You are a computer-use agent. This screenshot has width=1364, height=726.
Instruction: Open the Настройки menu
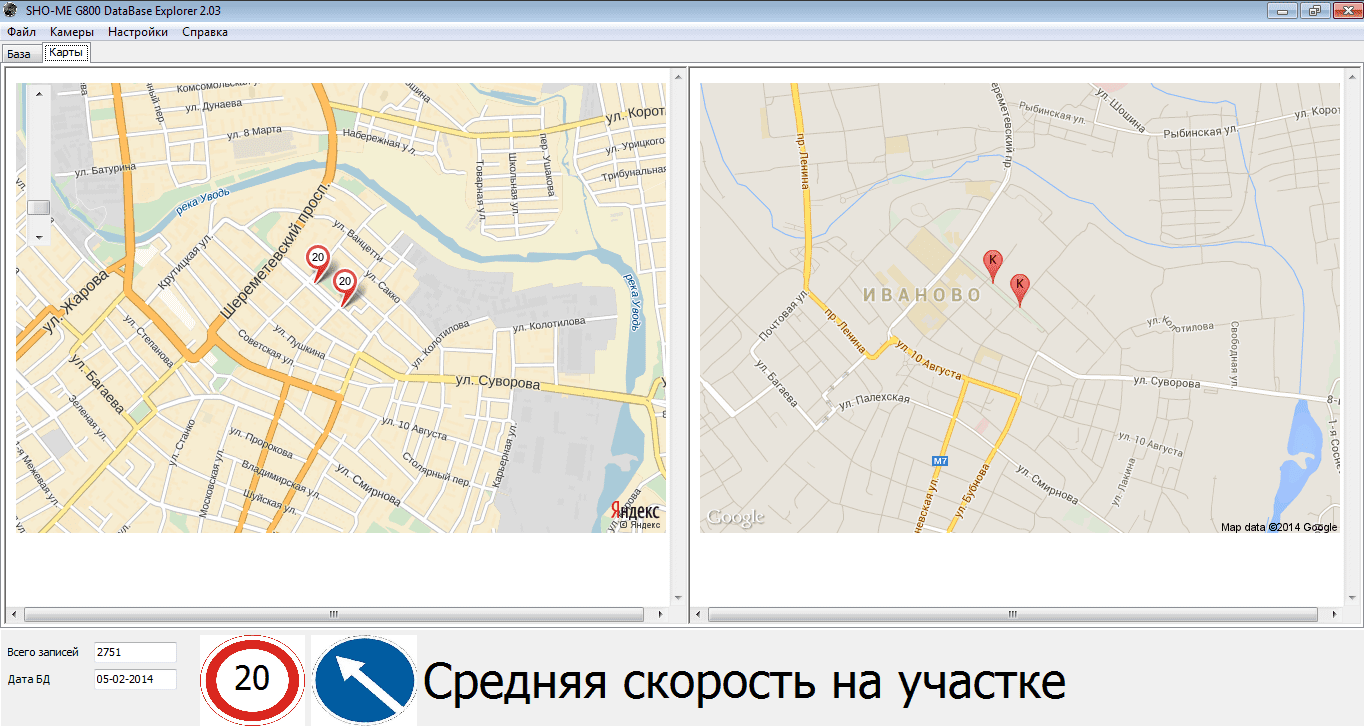138,32
